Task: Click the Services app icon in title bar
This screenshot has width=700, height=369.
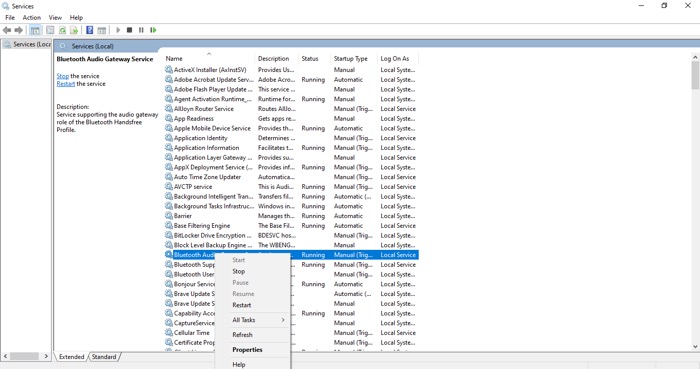Action: pos(5,6)
